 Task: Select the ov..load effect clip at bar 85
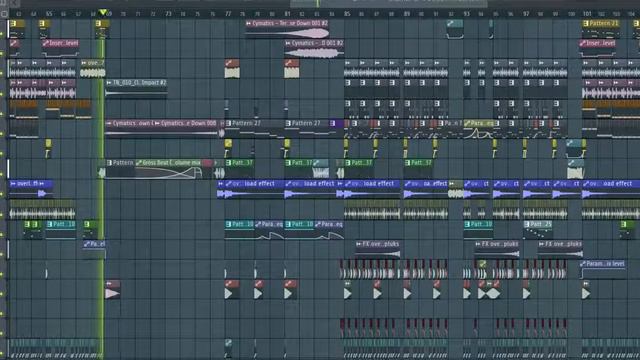point(372,189)
